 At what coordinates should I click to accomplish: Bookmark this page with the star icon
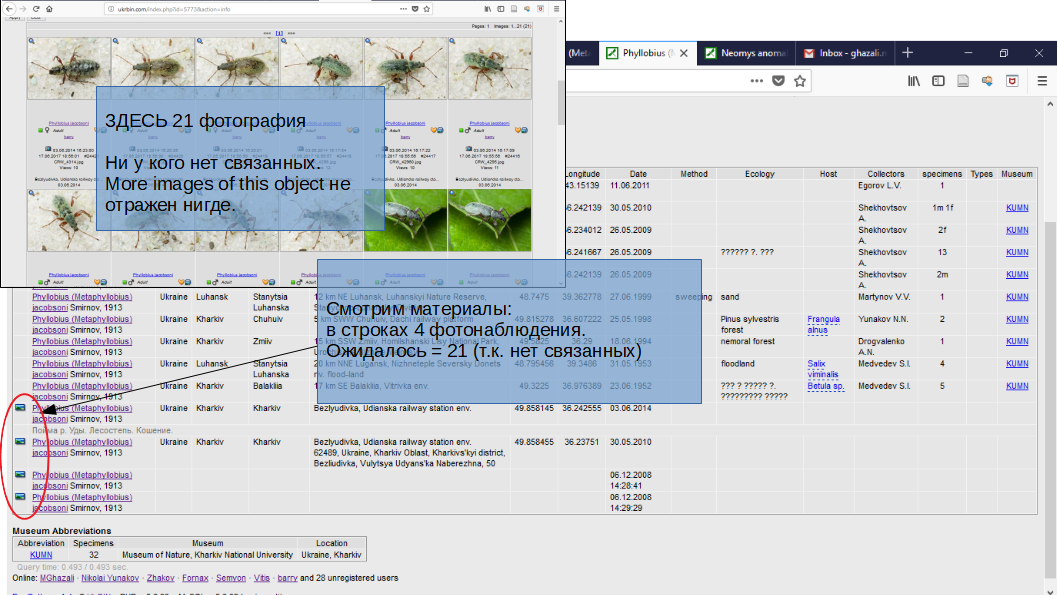[x=799, y=82]
